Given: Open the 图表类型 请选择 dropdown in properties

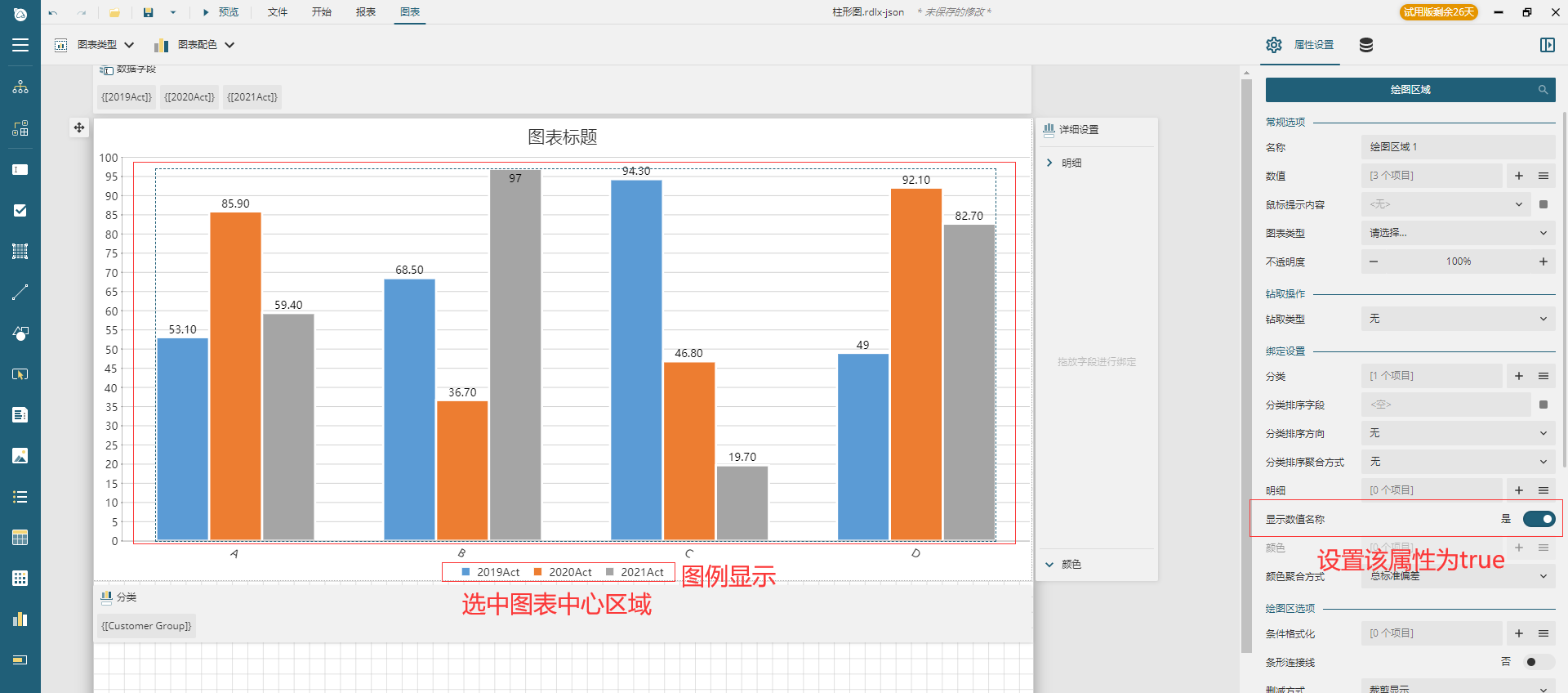Looking at the screenshot, I should [1458, 233].
